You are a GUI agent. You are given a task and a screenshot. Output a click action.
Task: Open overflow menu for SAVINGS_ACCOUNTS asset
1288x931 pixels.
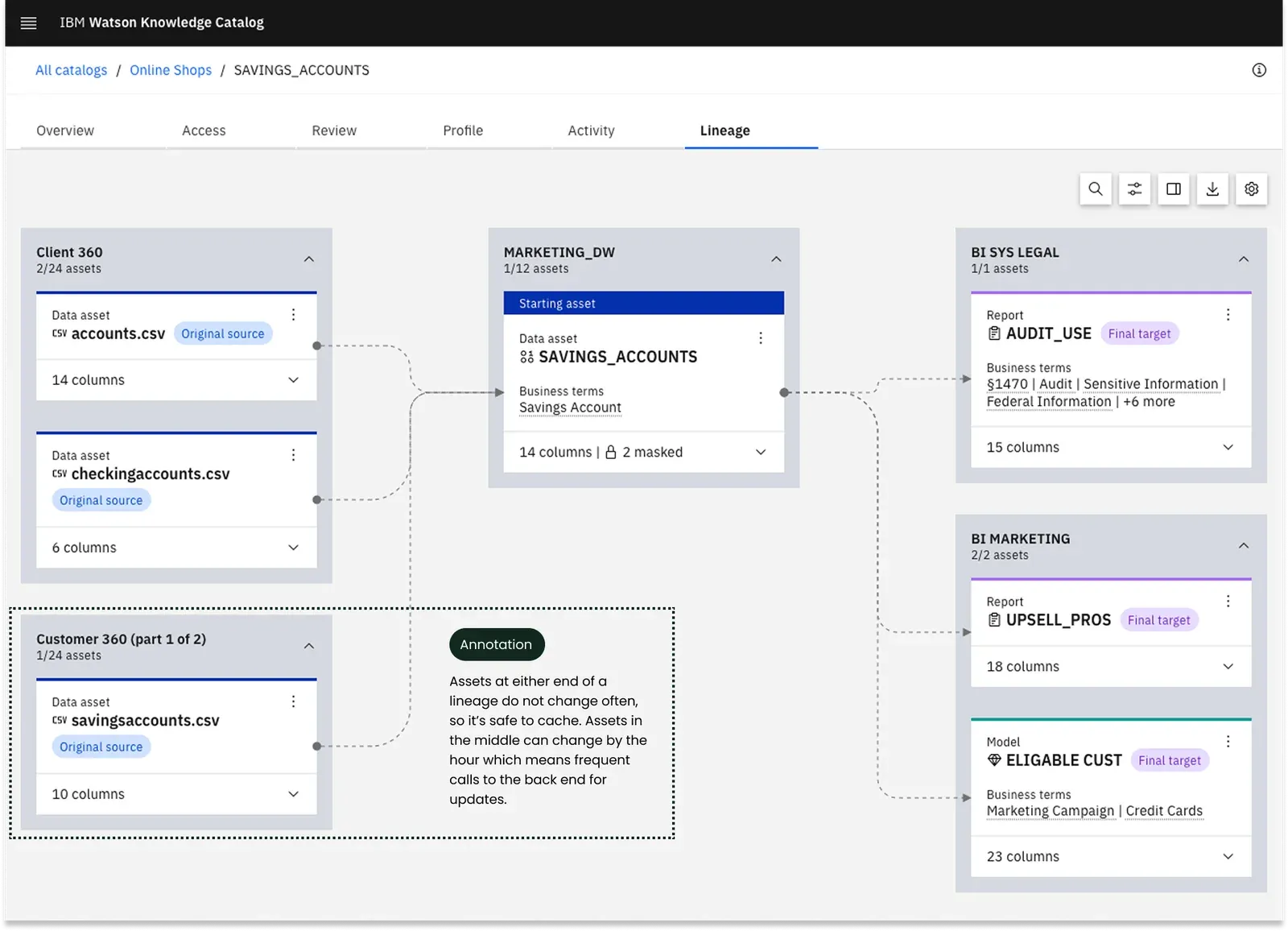click(x=761, y=338)
